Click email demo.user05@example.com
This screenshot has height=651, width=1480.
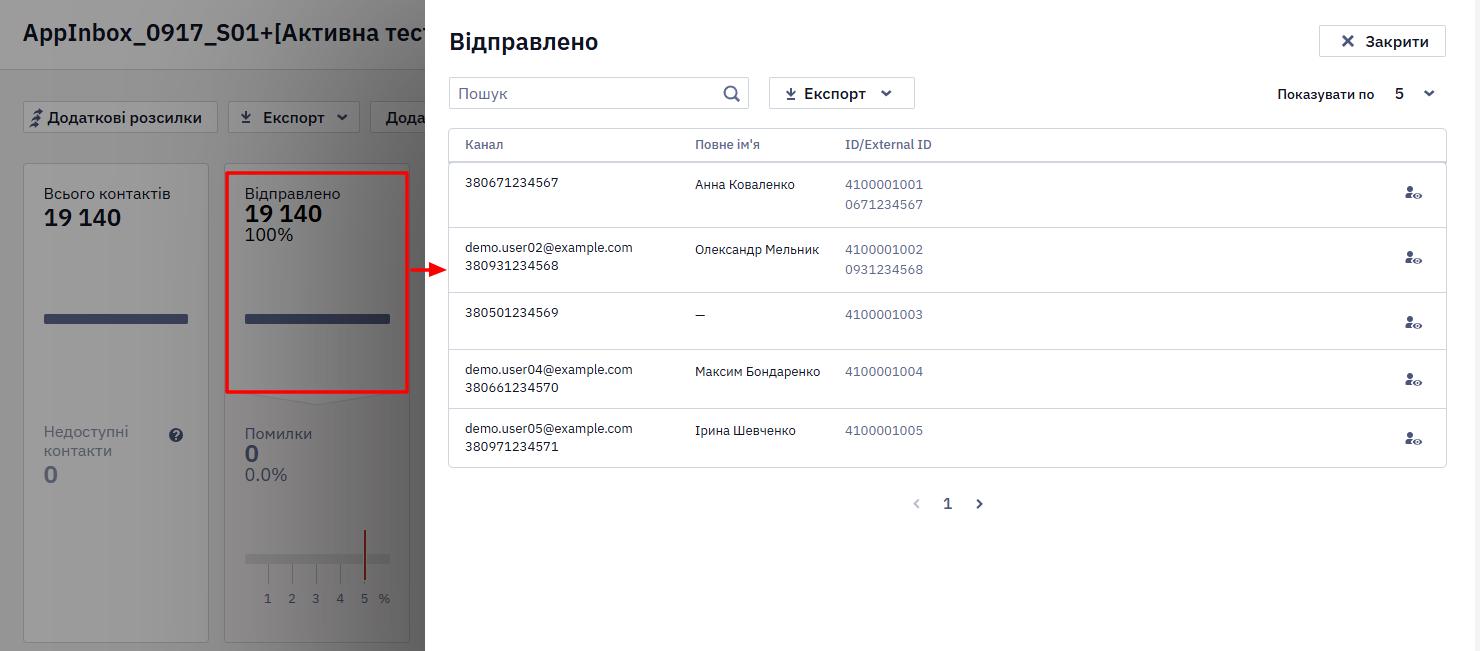549,429
